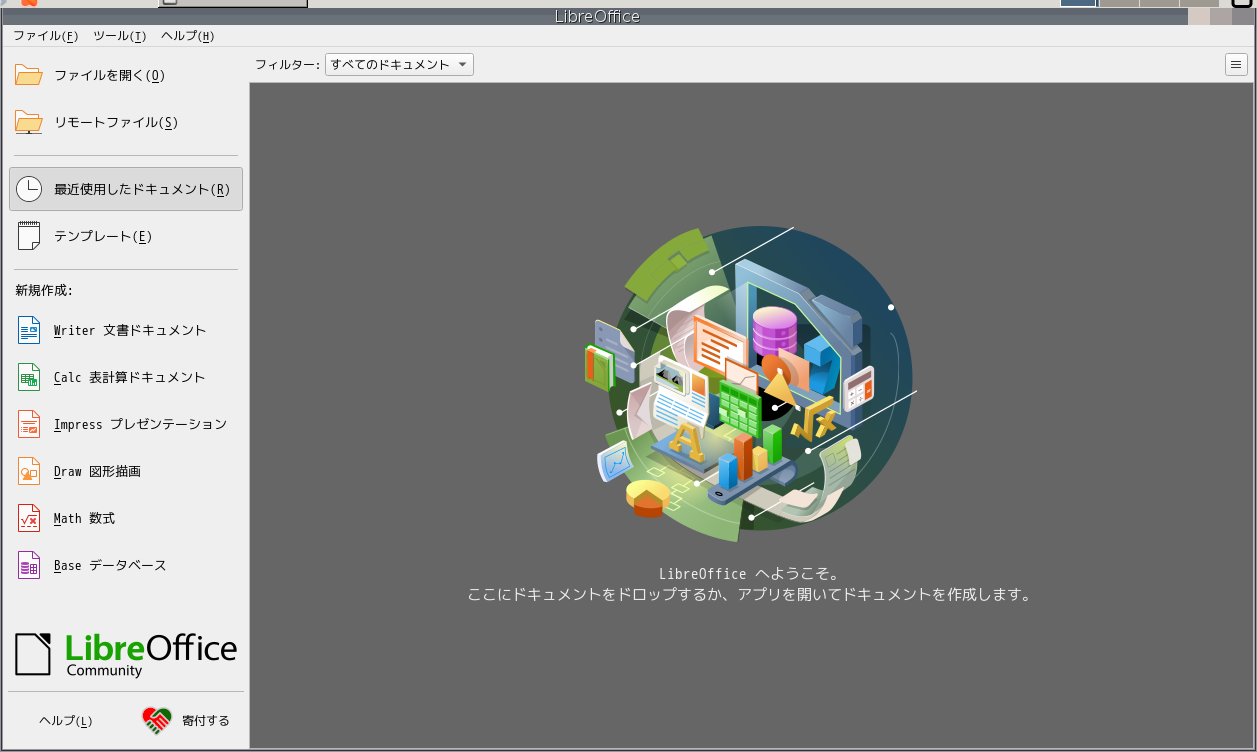
Task: Click the donate heart-hands icon
Action: click(155, 719)
